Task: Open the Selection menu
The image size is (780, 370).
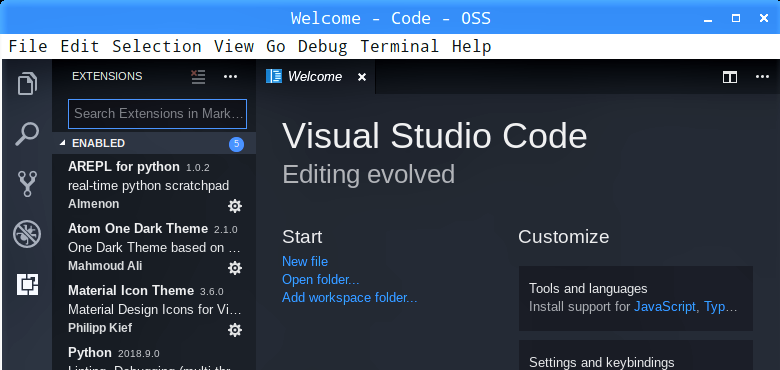Action: click(157, 46)
